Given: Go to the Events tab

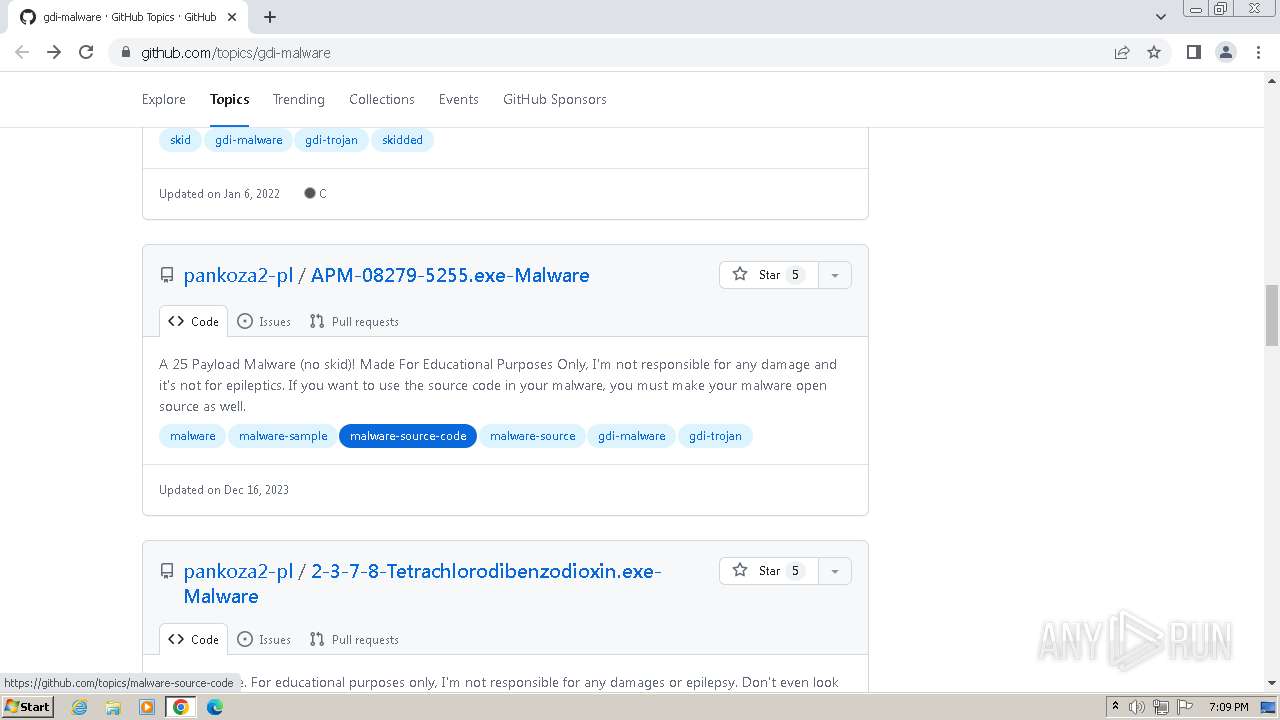Looking at the screenshot, I should [459, 99].
